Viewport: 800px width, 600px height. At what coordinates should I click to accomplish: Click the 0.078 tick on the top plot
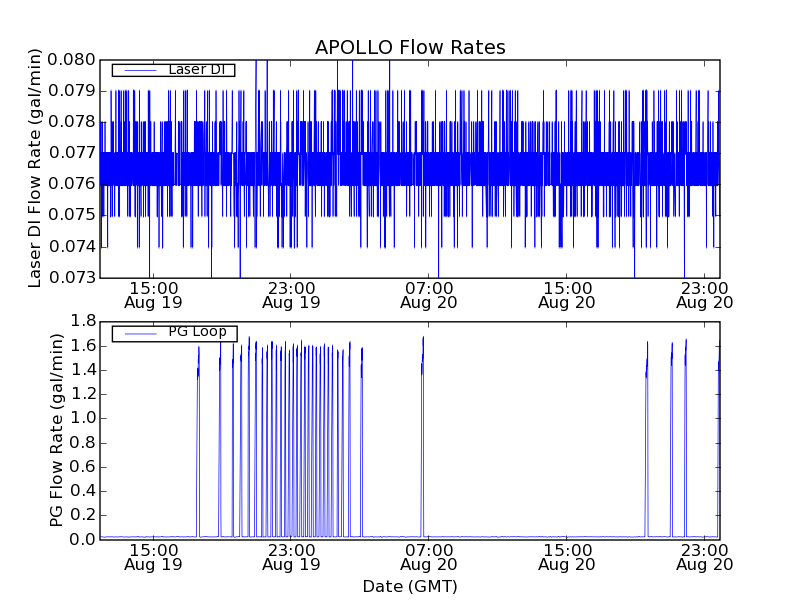[71, 122]
